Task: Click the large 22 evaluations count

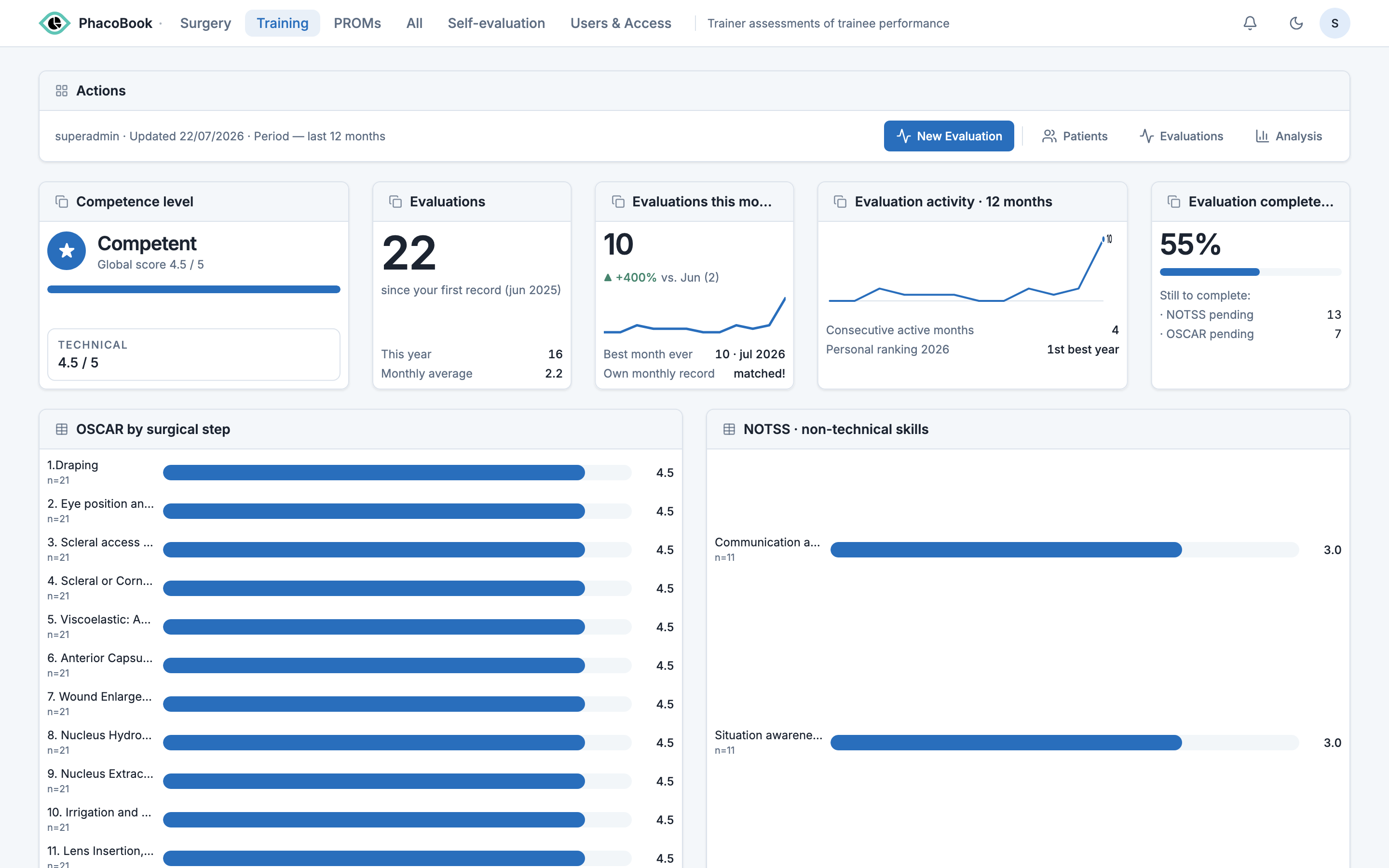Action: (x=409, y=253)
